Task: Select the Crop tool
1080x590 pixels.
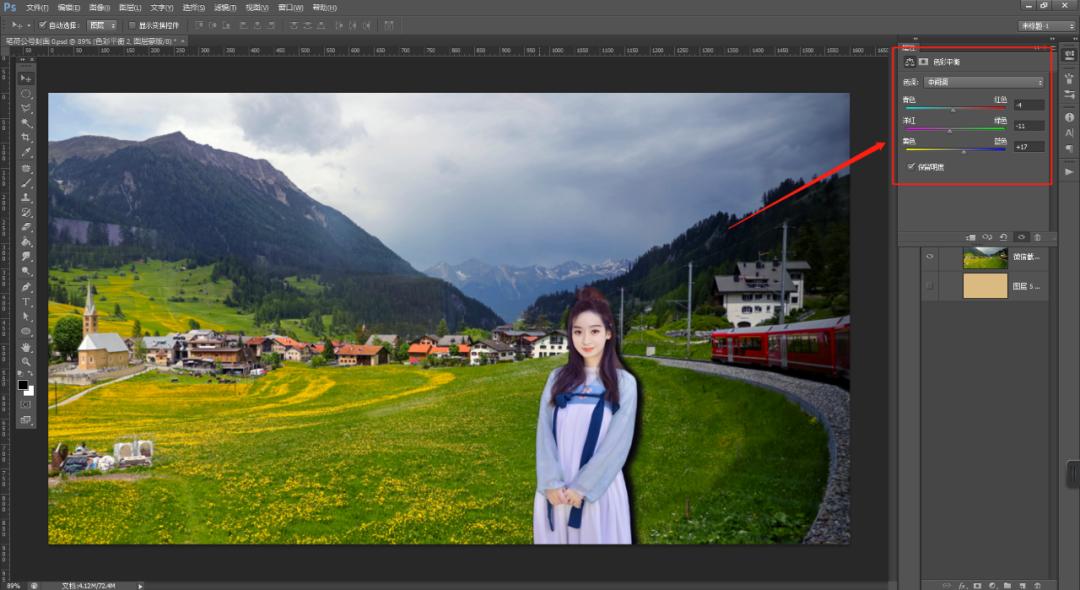Action: (x=26, y=138)
